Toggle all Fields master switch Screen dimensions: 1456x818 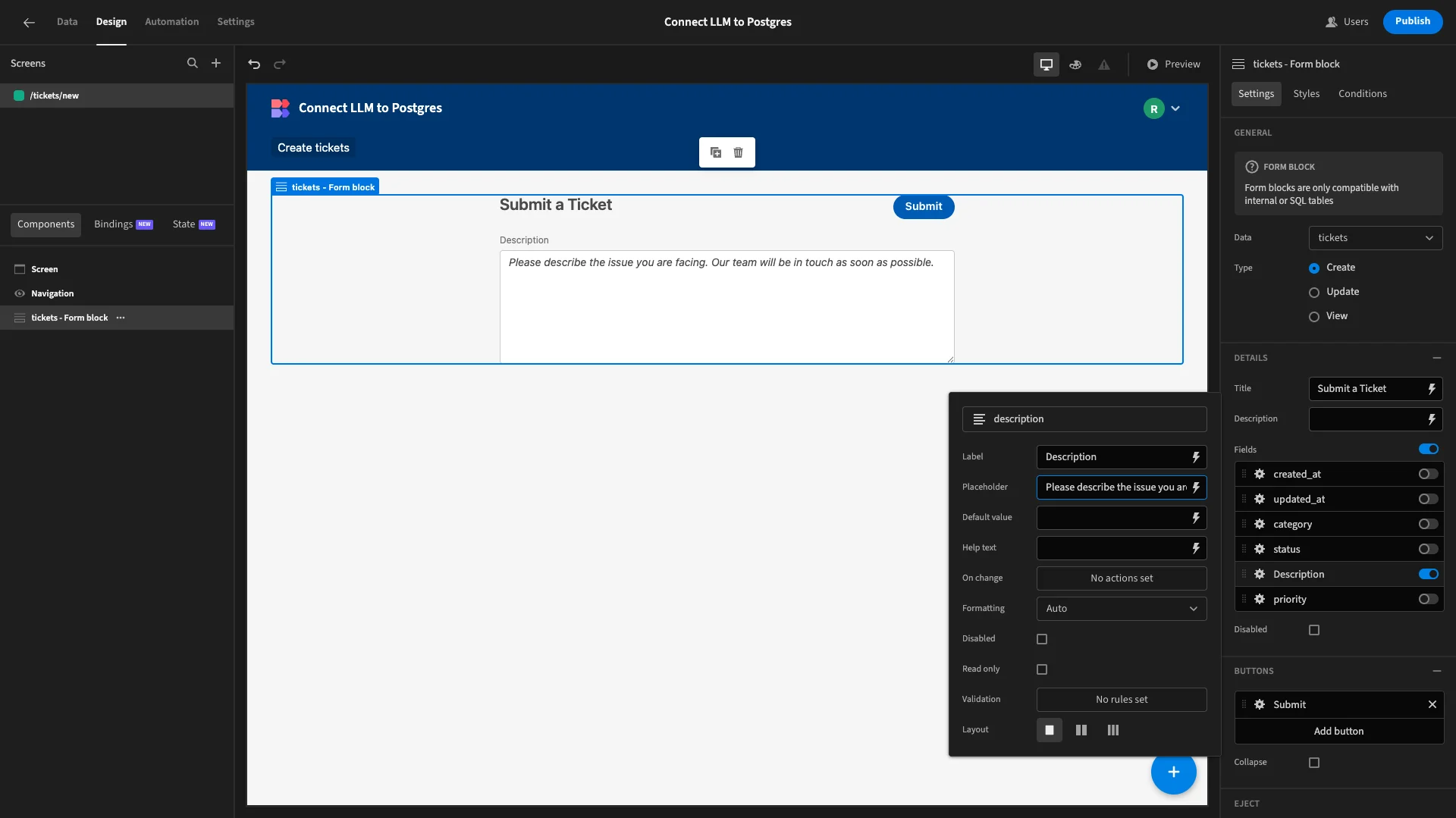pos(1429,449)
